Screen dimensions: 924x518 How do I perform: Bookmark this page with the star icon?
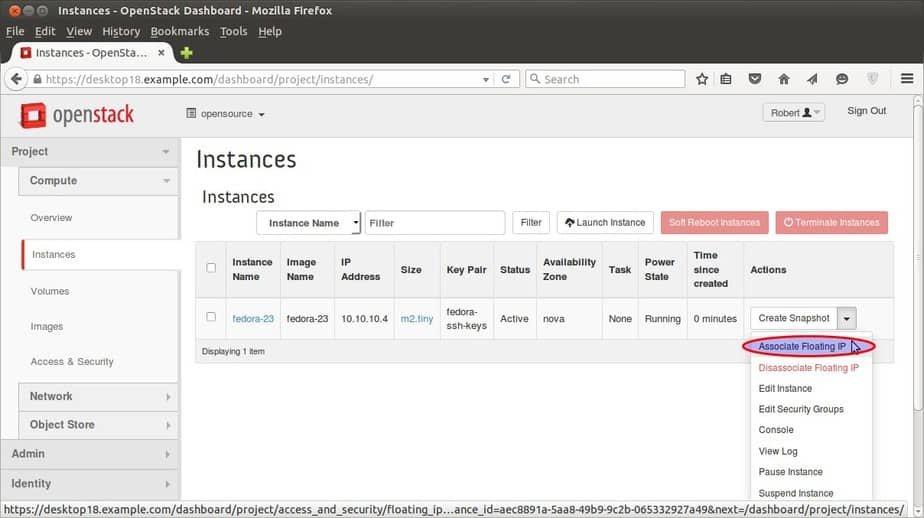click(701, 79)
